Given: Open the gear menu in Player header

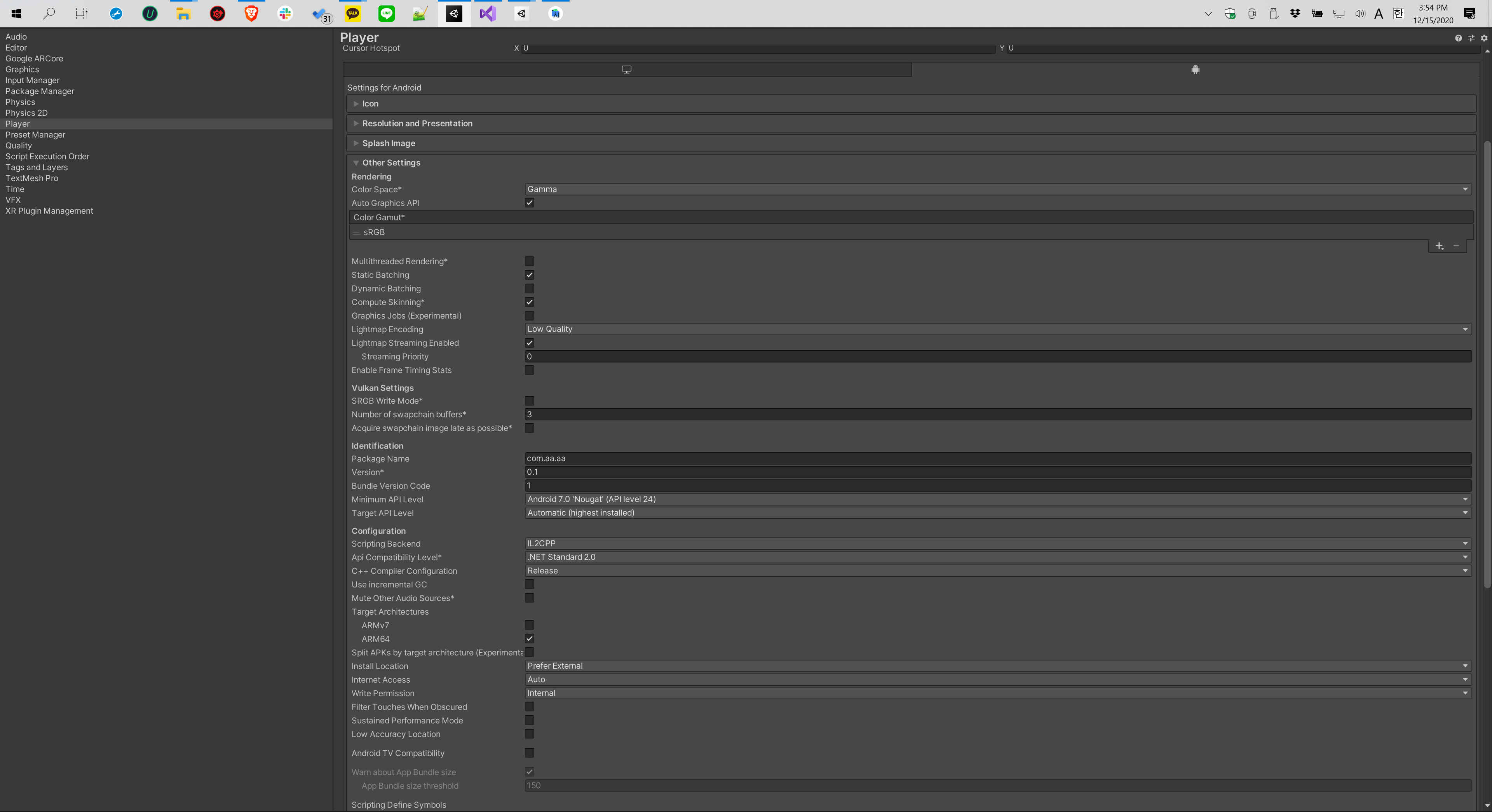Looking at the screenshot, I should click(1484, 38).
